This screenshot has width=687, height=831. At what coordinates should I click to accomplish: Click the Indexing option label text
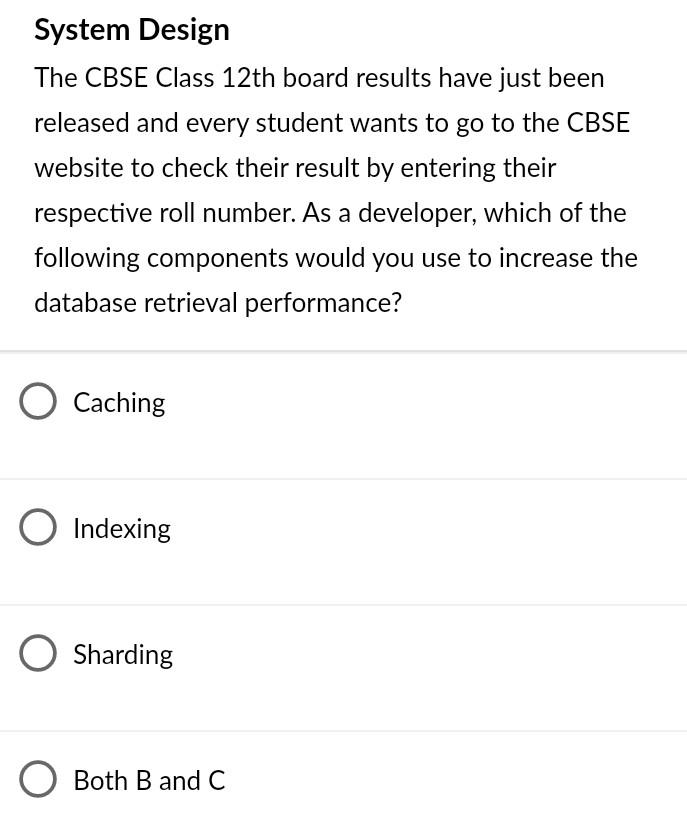(x=121, y=528)
